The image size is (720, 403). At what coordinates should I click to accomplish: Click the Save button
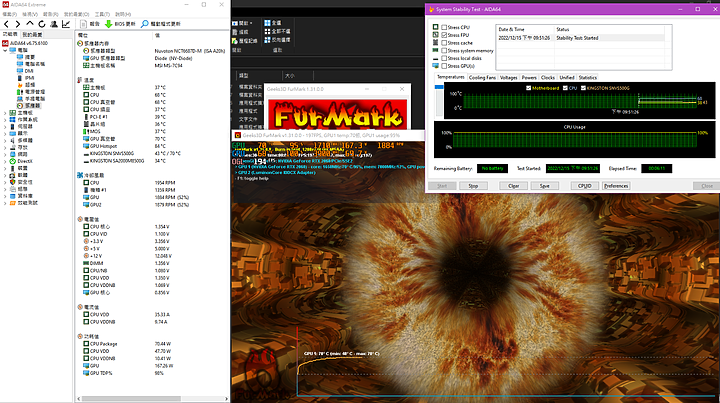(x=545, y=186)
